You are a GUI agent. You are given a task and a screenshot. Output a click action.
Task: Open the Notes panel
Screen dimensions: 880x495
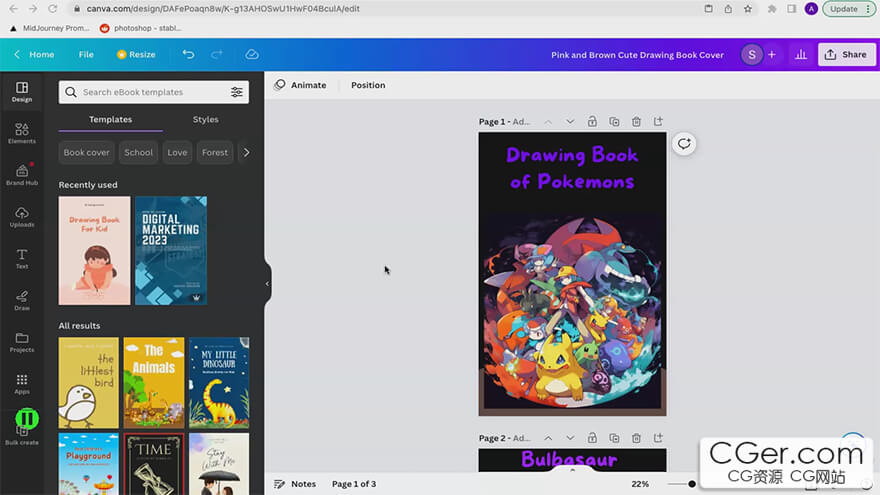pyautogui.click(x=295, y=484)
